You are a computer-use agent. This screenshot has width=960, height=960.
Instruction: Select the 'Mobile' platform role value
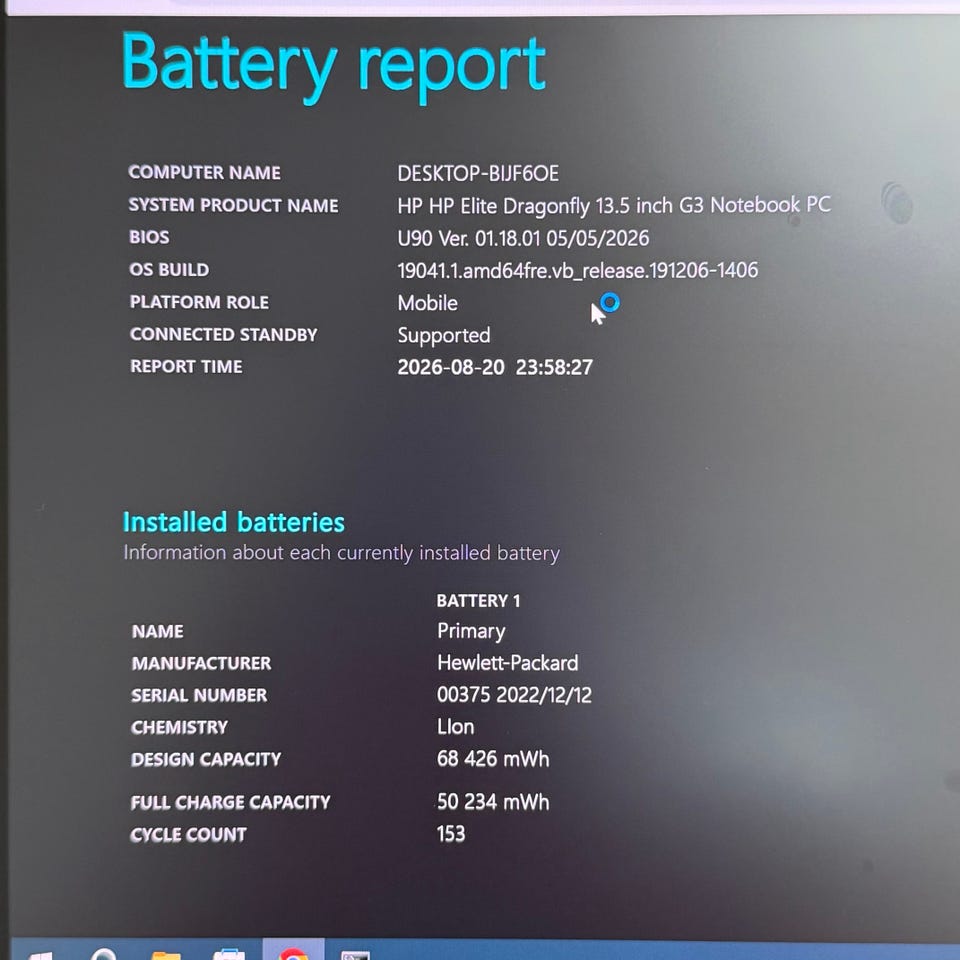pyautogui.click(x=427, y=302)
